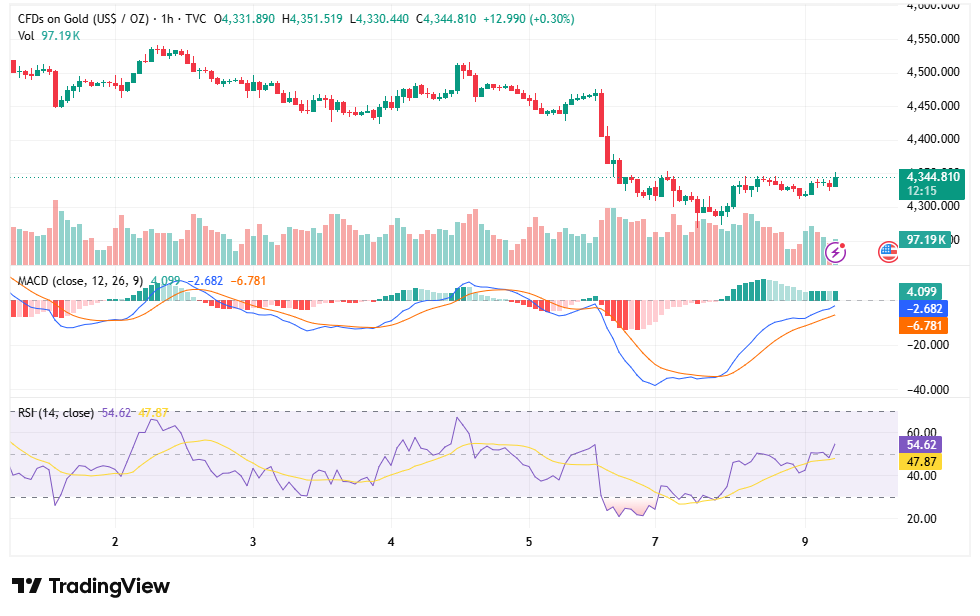Open the 'RSI (14, close)' legend
Image resolution: width=980 pixels, height=616 pixels.
click(x=56, y=413)
